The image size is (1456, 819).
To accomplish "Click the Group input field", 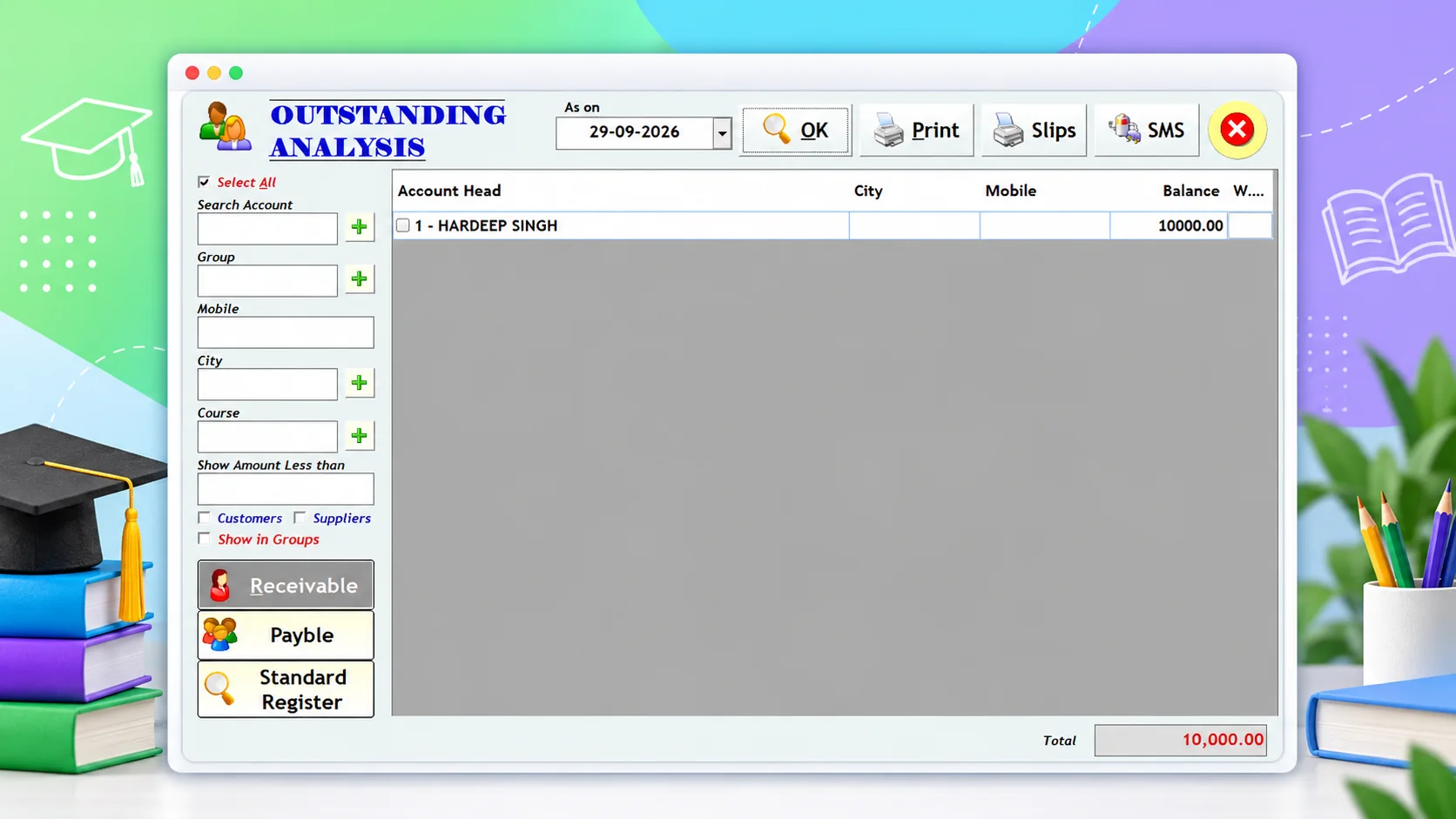I will [267, 280].
